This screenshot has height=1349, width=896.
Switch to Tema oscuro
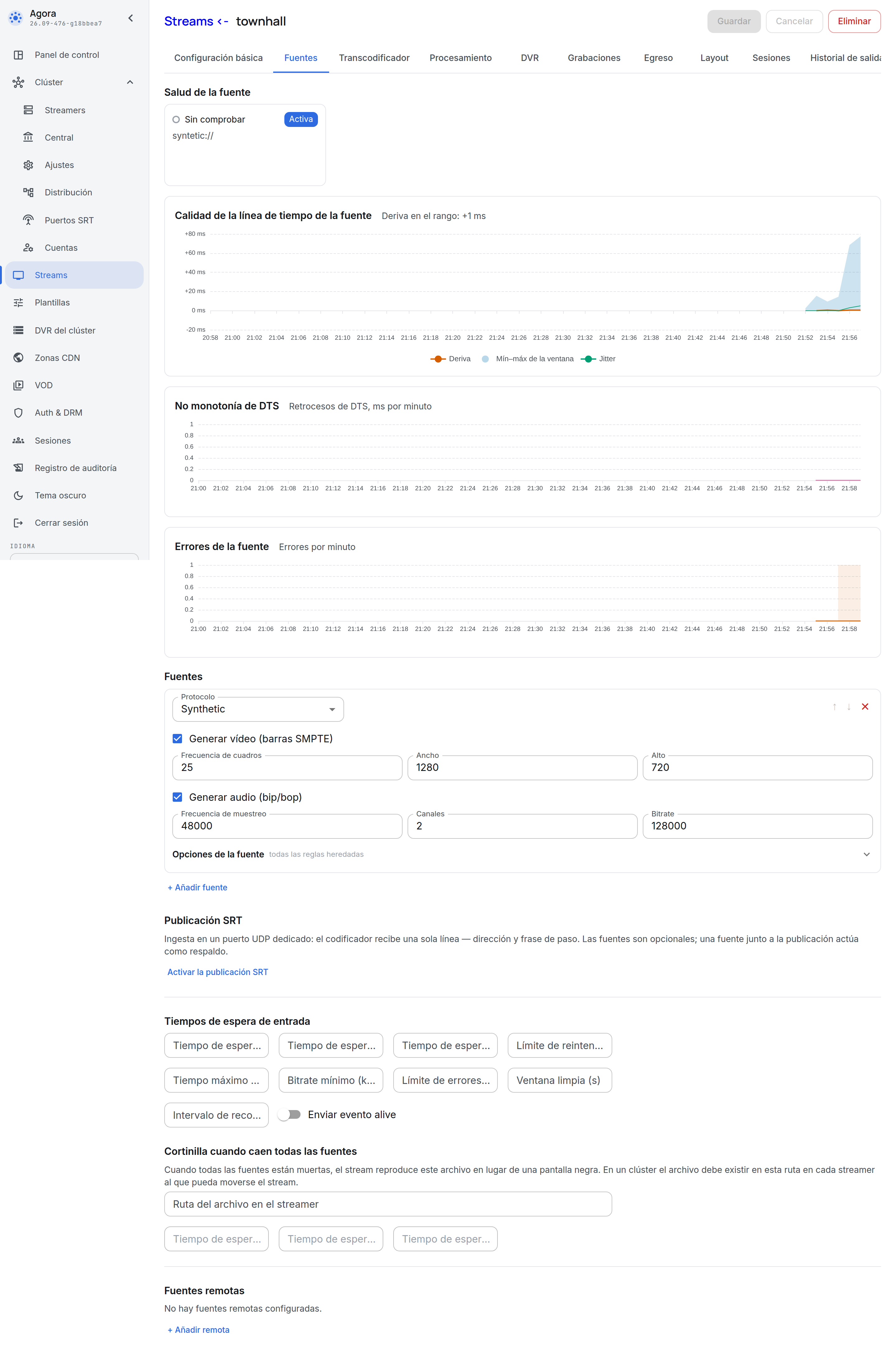tap(74, 495)
